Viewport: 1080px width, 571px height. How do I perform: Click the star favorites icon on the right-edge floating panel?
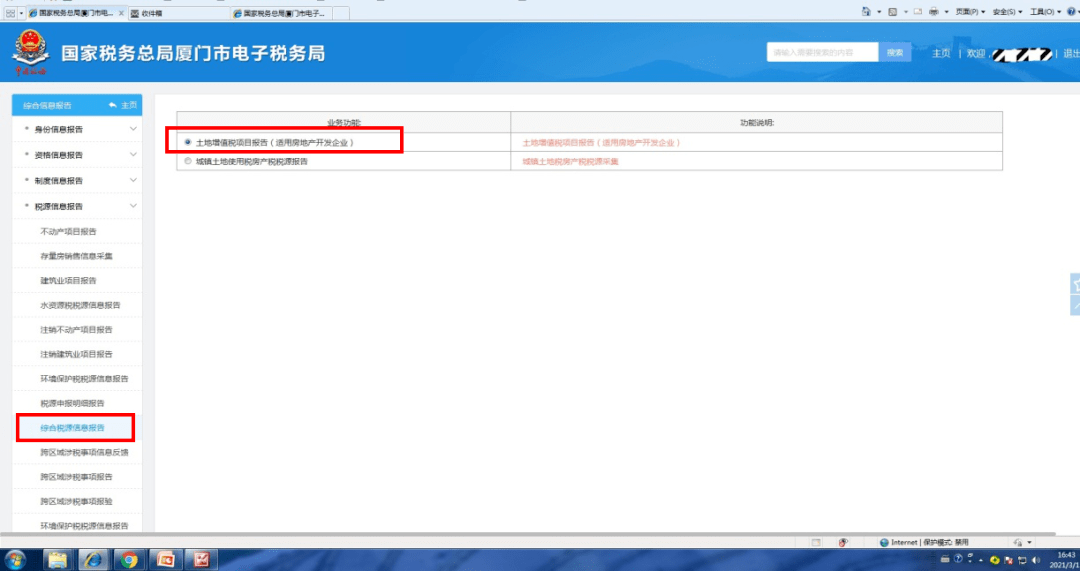pyautogui.click(x=1075, y=284)
